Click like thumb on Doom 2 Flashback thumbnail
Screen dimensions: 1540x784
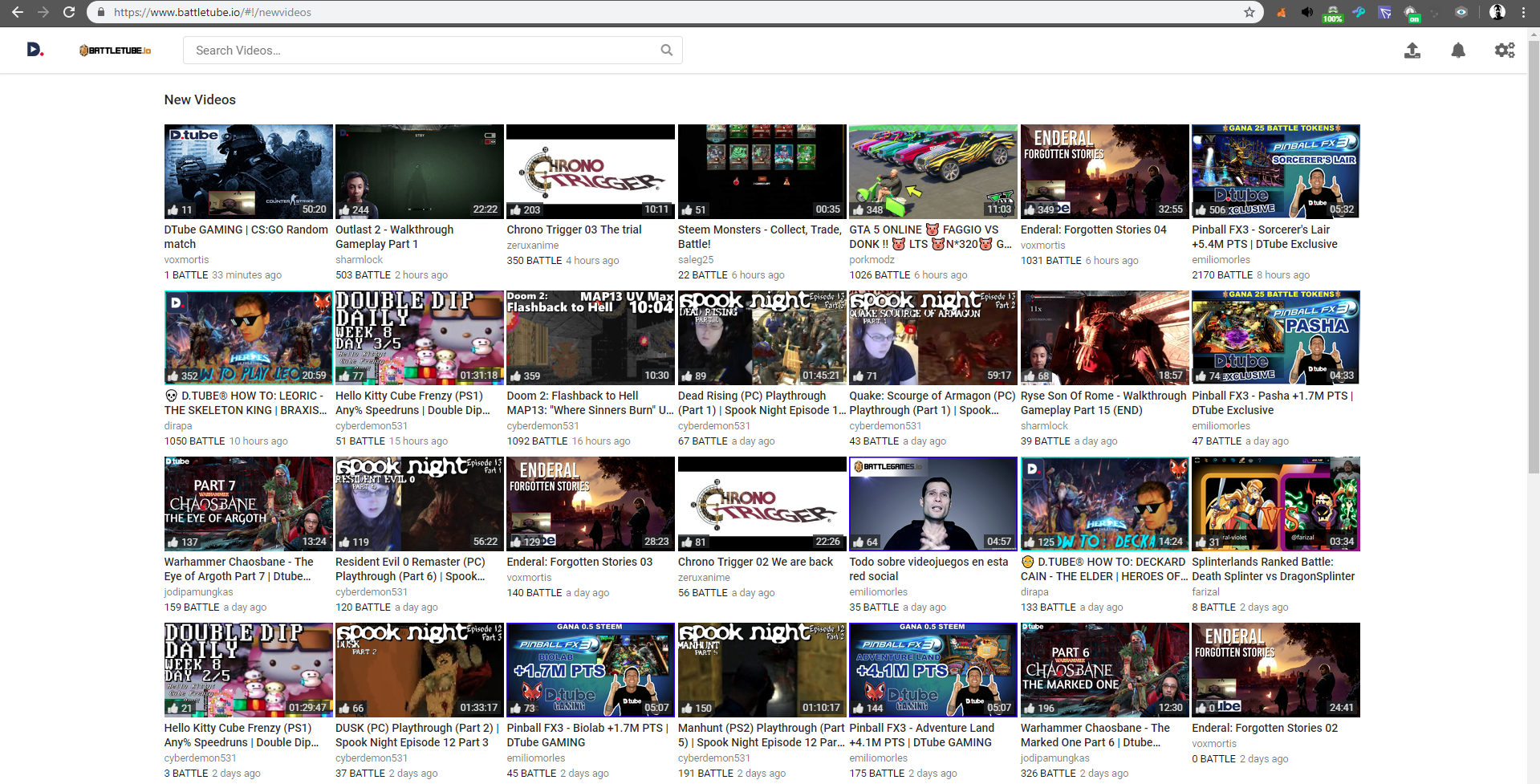515,376
